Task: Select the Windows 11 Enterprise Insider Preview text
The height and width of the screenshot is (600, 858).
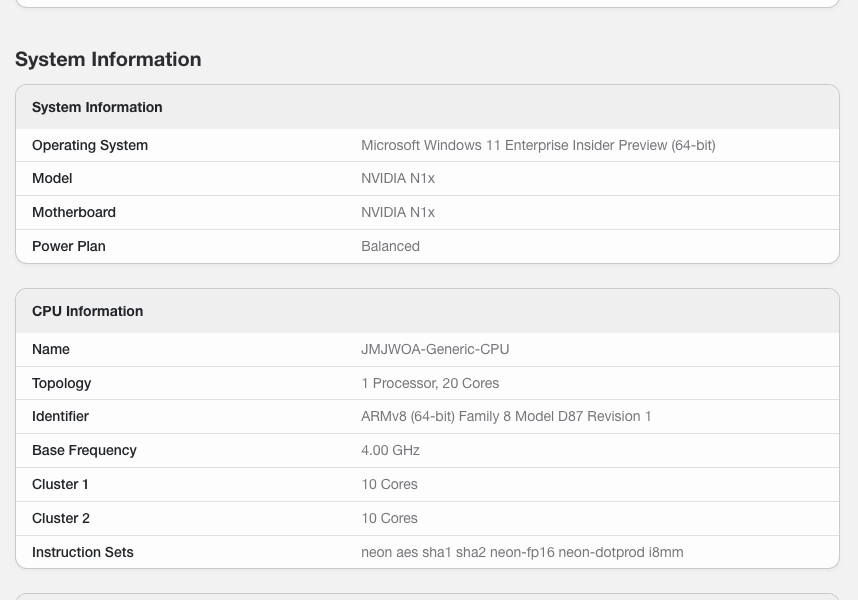Action: coord(538,145)
